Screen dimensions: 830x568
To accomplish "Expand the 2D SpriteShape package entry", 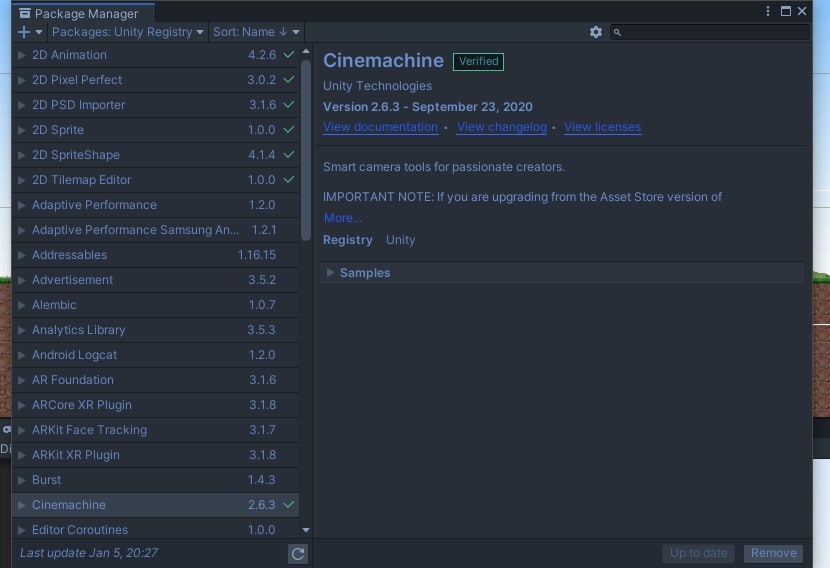I will pos(22,155).
